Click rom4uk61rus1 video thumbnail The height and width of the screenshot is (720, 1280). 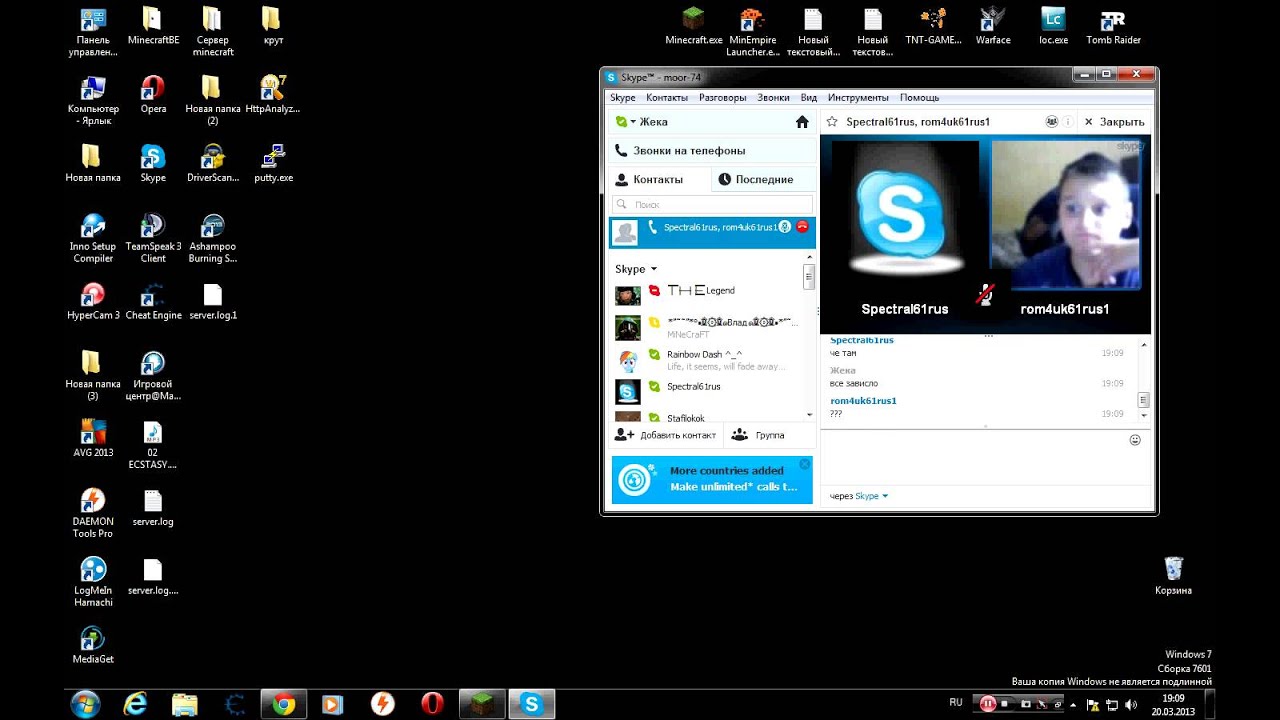point(1064,214)
